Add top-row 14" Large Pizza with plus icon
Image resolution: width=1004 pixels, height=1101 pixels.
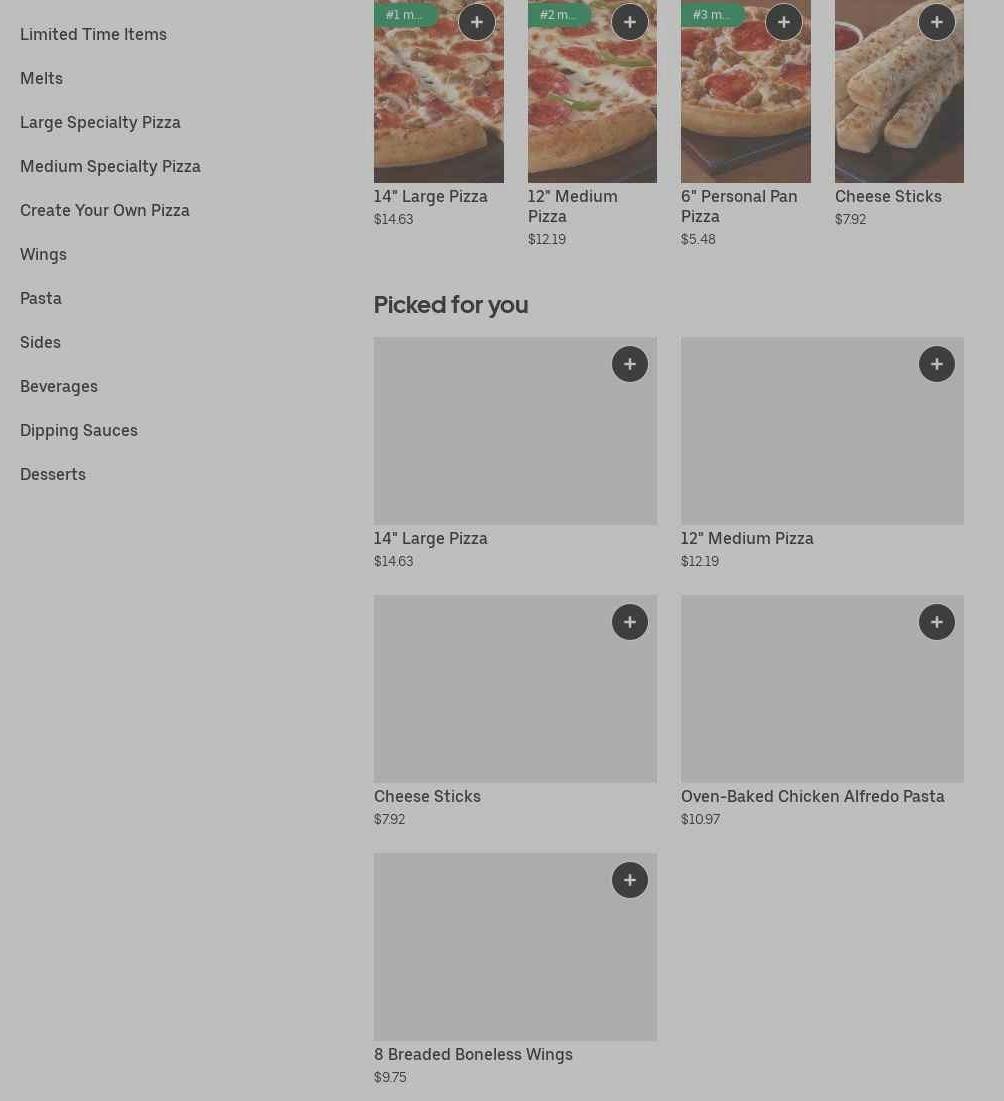[477, 22]
